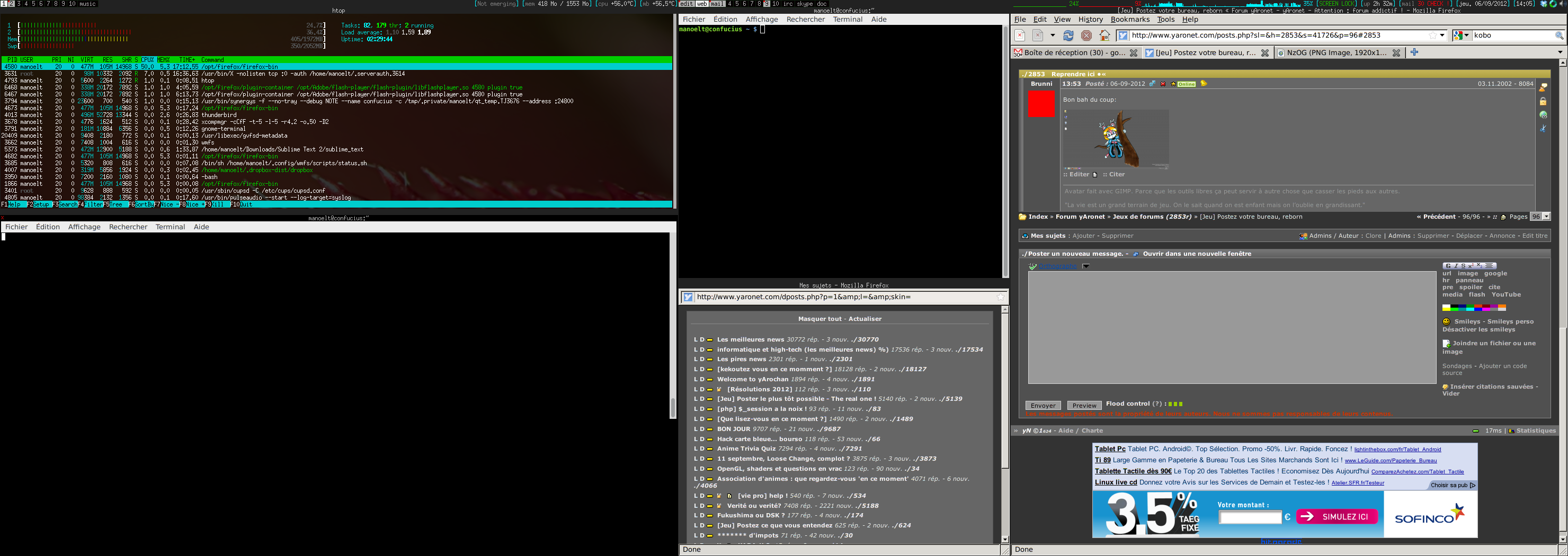Click the Firefox reload page icon
This screenshot has width=1568, height=556.
point(1068,36)
